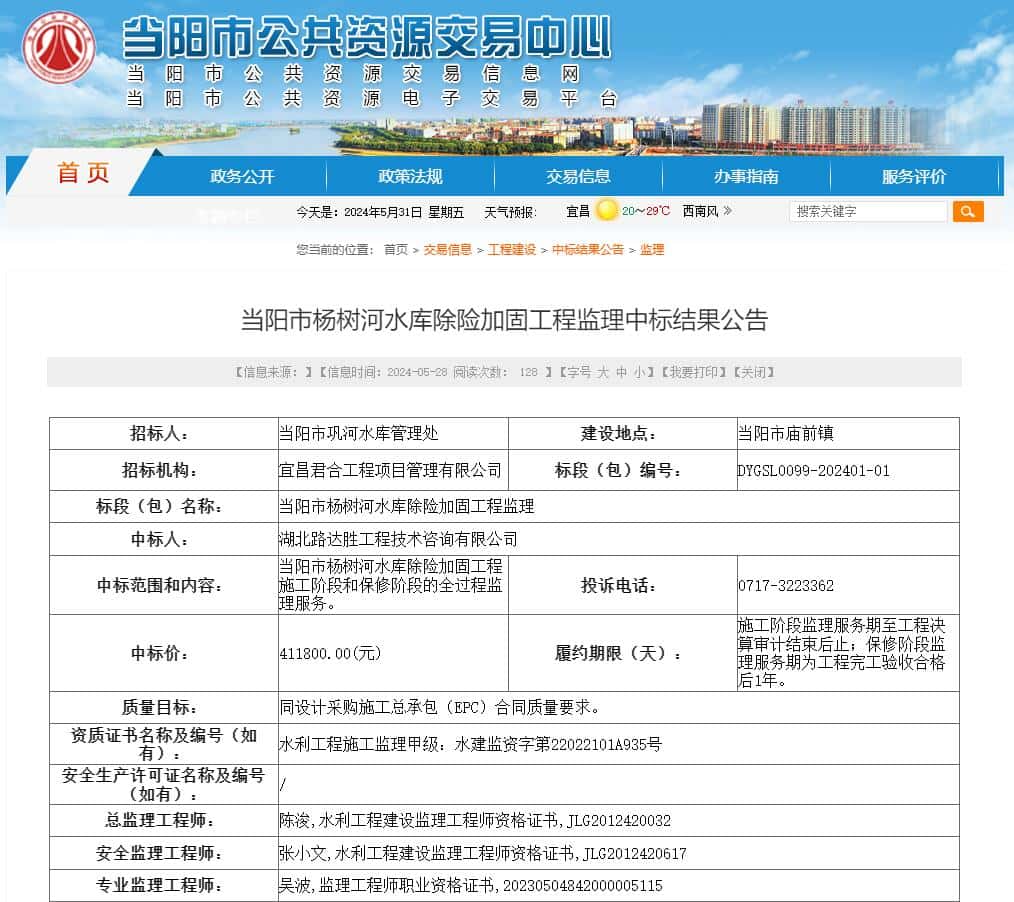Open the 政策法规 menu
This screenshot has width=1014, height=902.
coord(410,177)
